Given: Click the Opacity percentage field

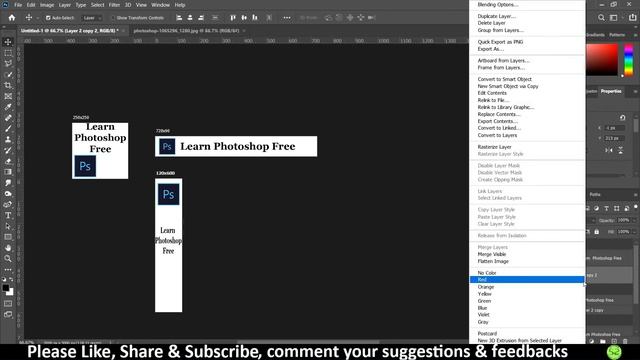Looking at the screenshot, I should [623, 220].
